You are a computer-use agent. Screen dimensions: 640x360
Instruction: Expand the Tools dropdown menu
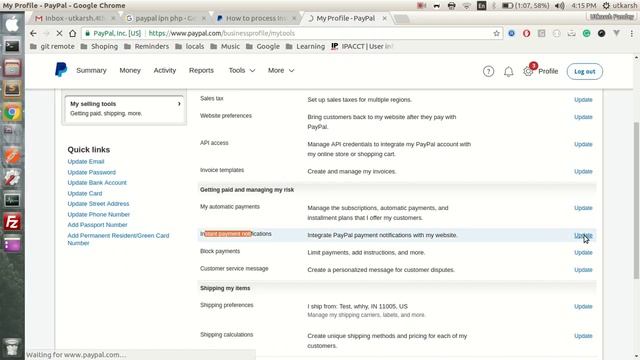tap(242, 70)
